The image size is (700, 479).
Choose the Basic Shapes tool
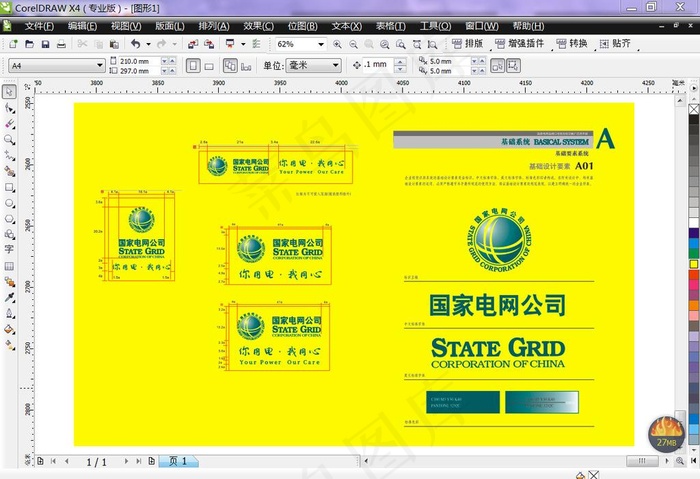click(x=9, y=234)
